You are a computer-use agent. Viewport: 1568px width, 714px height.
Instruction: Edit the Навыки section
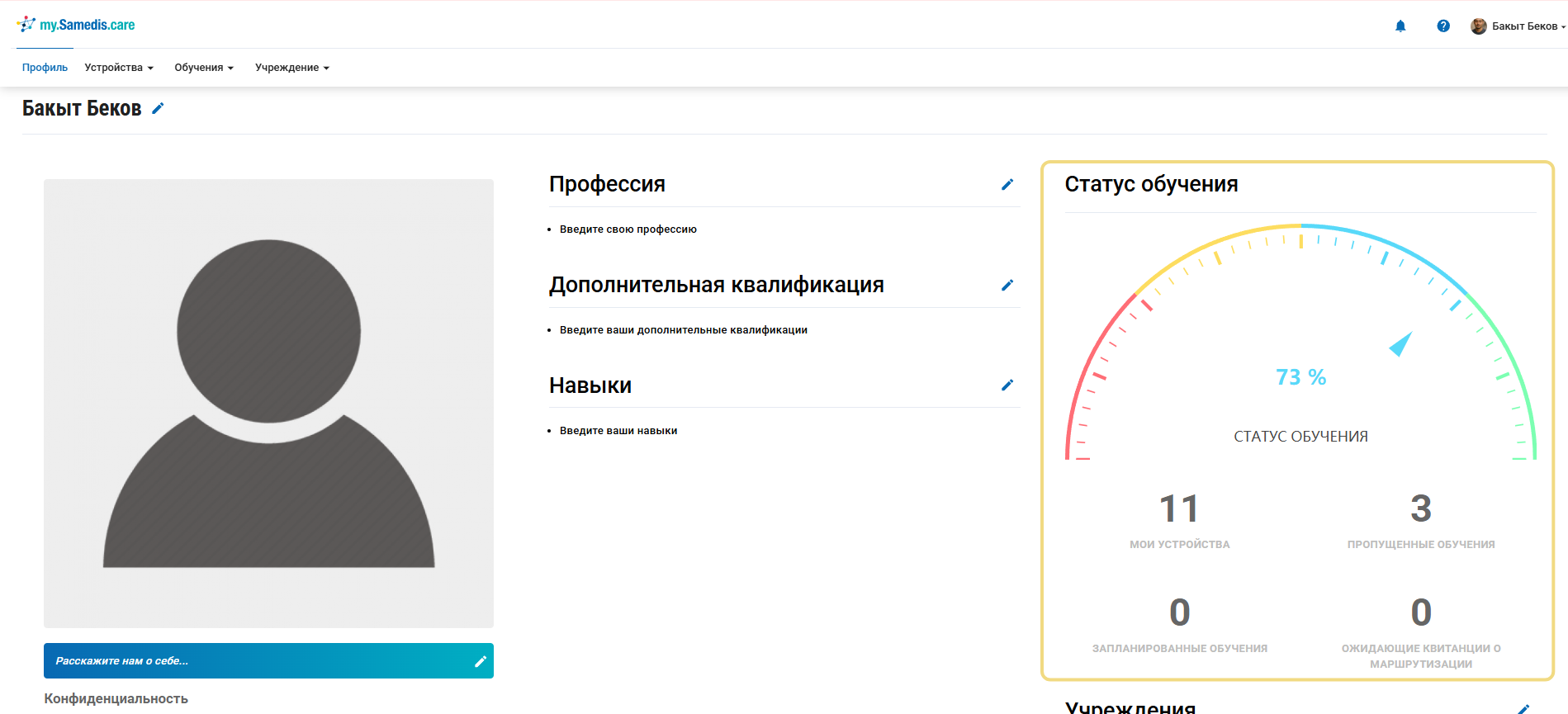point(1007,385)
